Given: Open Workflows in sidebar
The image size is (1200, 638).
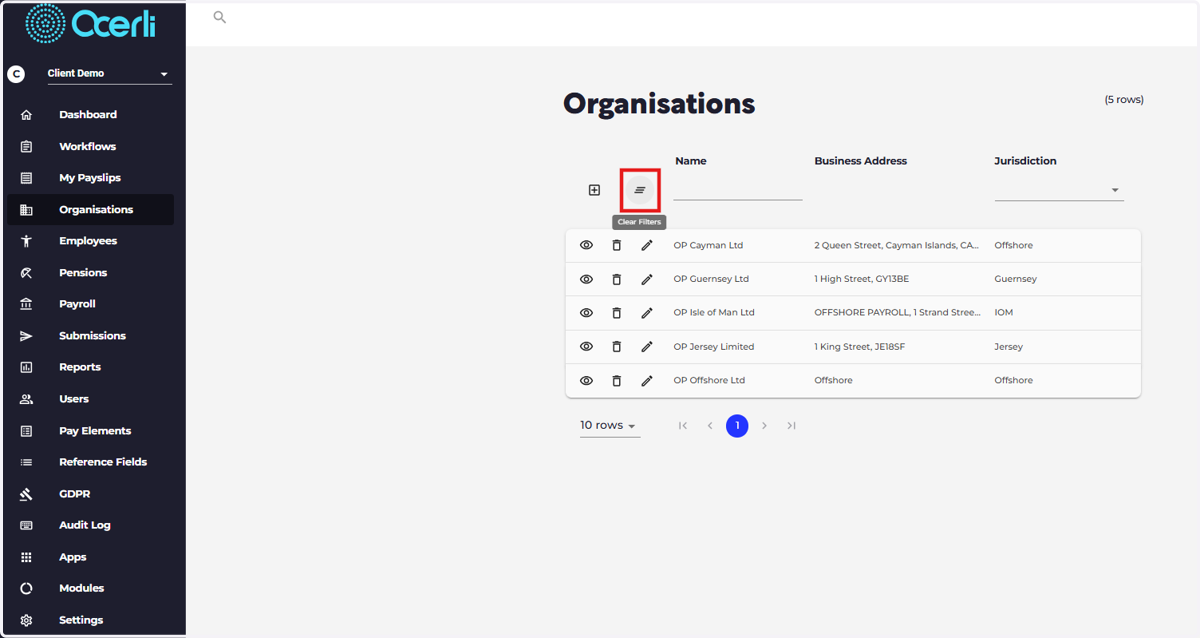Looking at the screenshot, I should click(87, 146).
